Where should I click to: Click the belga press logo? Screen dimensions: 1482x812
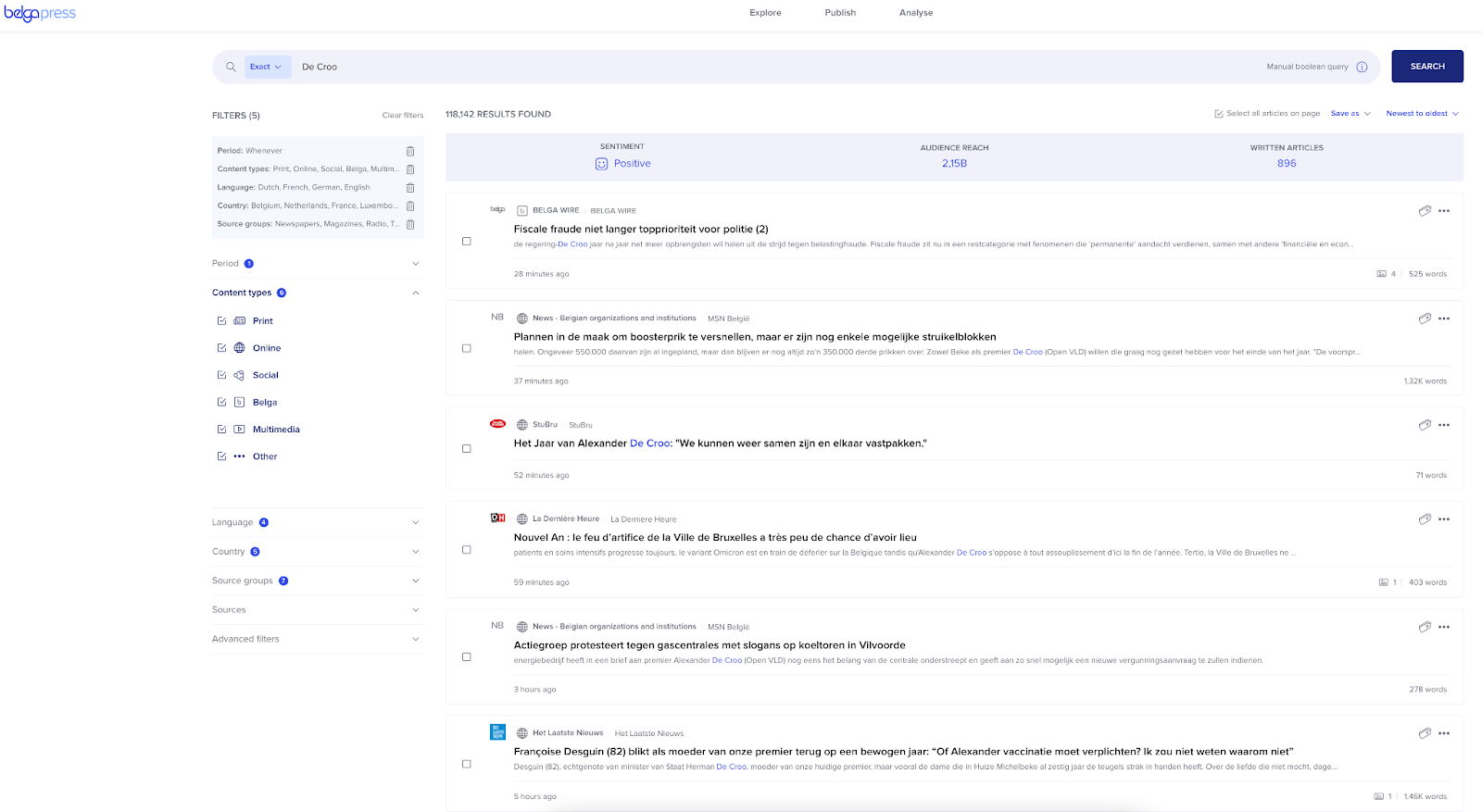40,13
